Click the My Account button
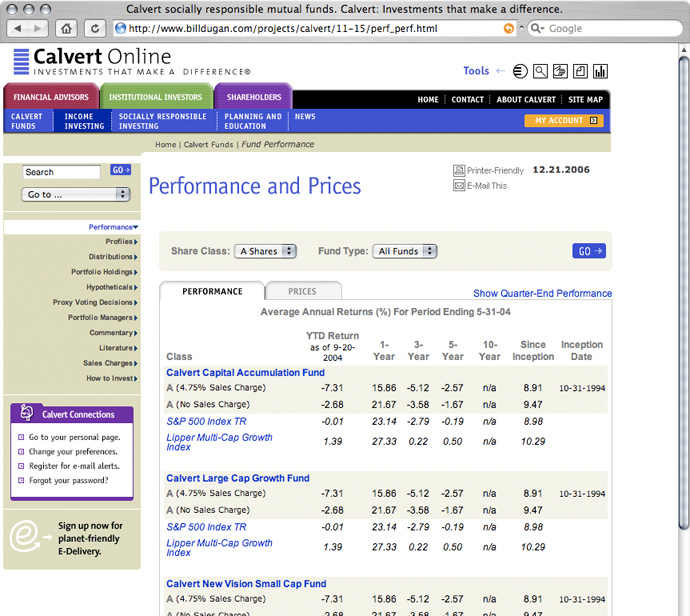 [564, 121]
